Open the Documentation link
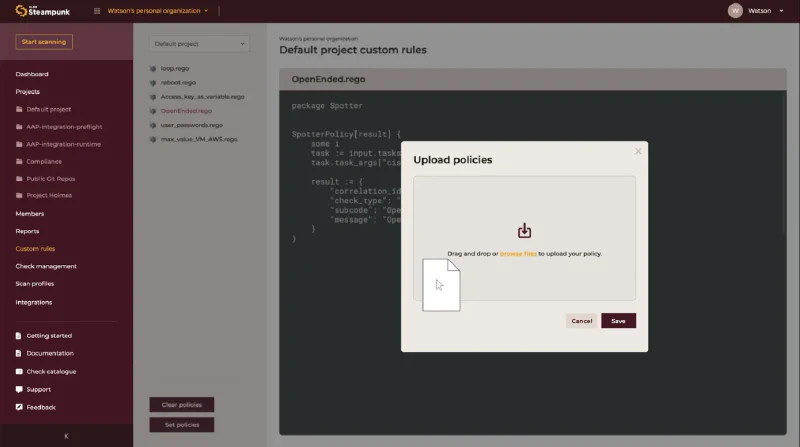The image size is (800, 447). pos(50,353)
